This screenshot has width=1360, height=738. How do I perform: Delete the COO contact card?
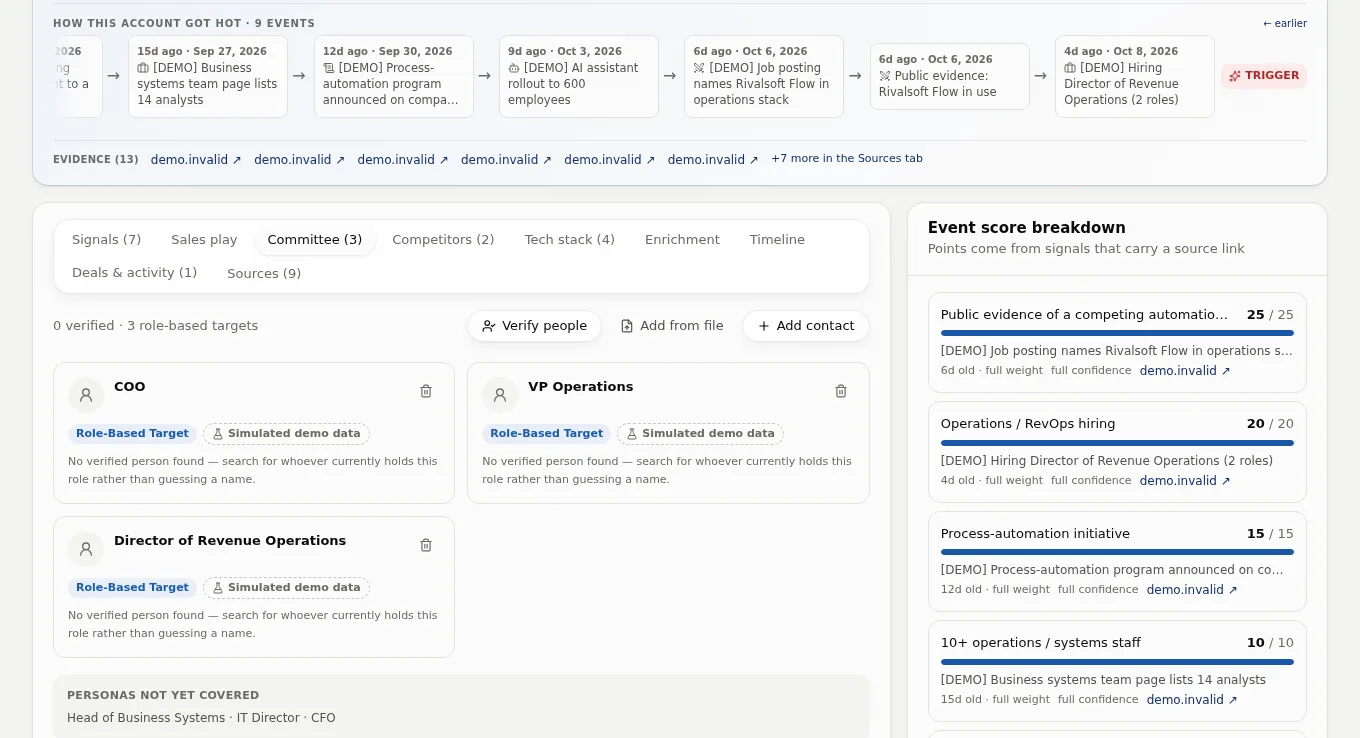[x=426, y=391]
